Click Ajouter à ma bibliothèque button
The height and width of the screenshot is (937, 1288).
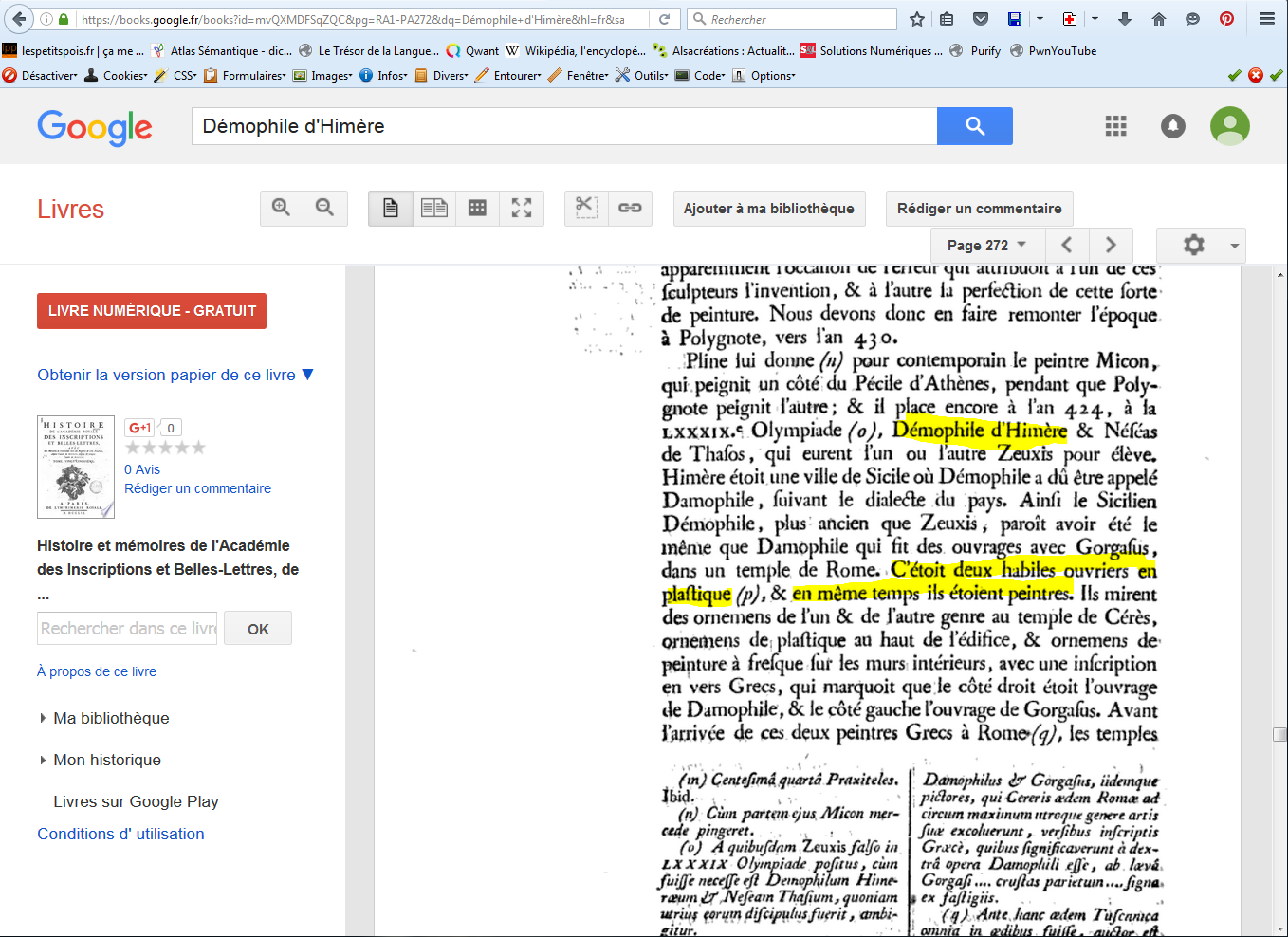pos(768,209)
